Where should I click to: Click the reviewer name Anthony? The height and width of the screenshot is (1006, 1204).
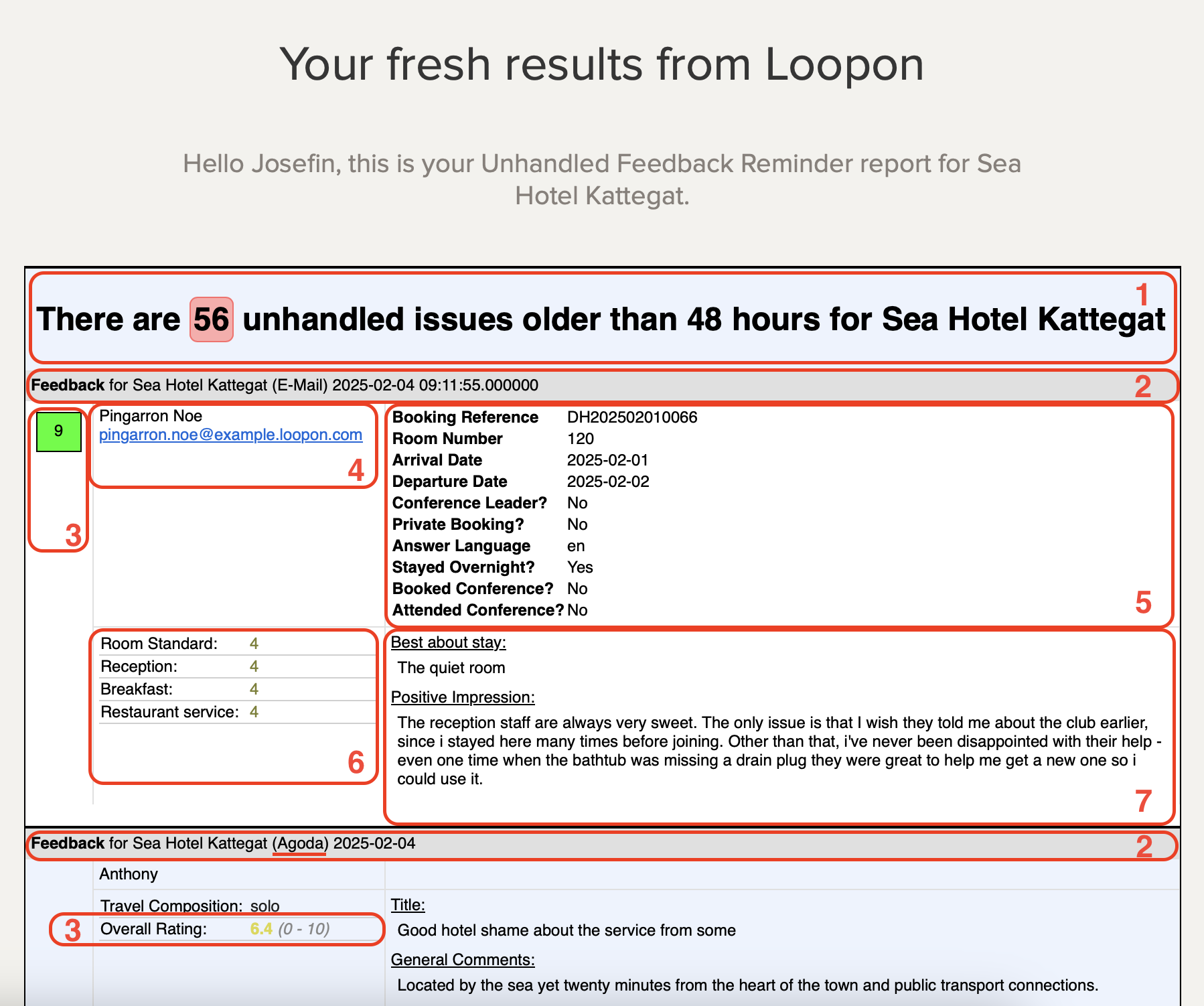click(x=129, y=874)
